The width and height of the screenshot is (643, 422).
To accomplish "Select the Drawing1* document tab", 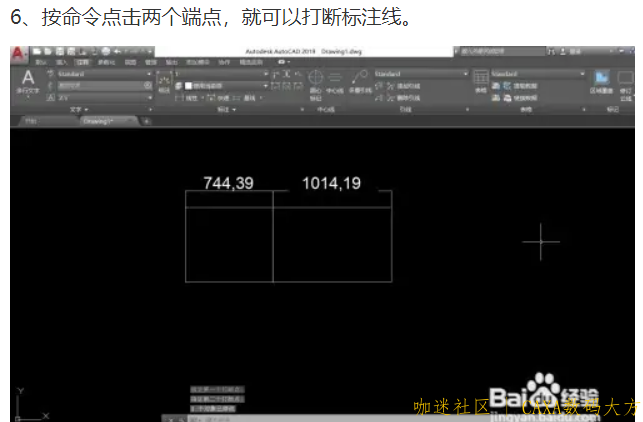I will pos(107,121).
